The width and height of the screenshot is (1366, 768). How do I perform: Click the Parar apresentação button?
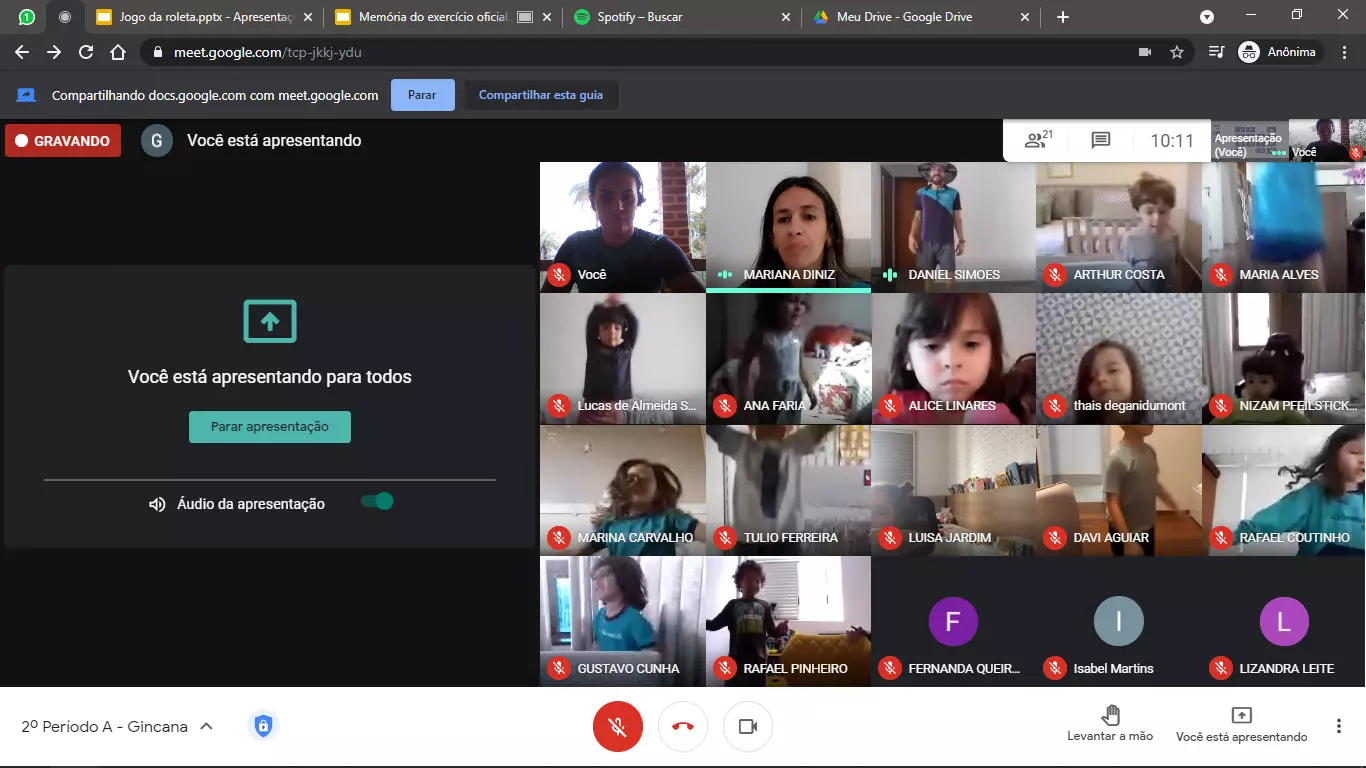[270, 427]
